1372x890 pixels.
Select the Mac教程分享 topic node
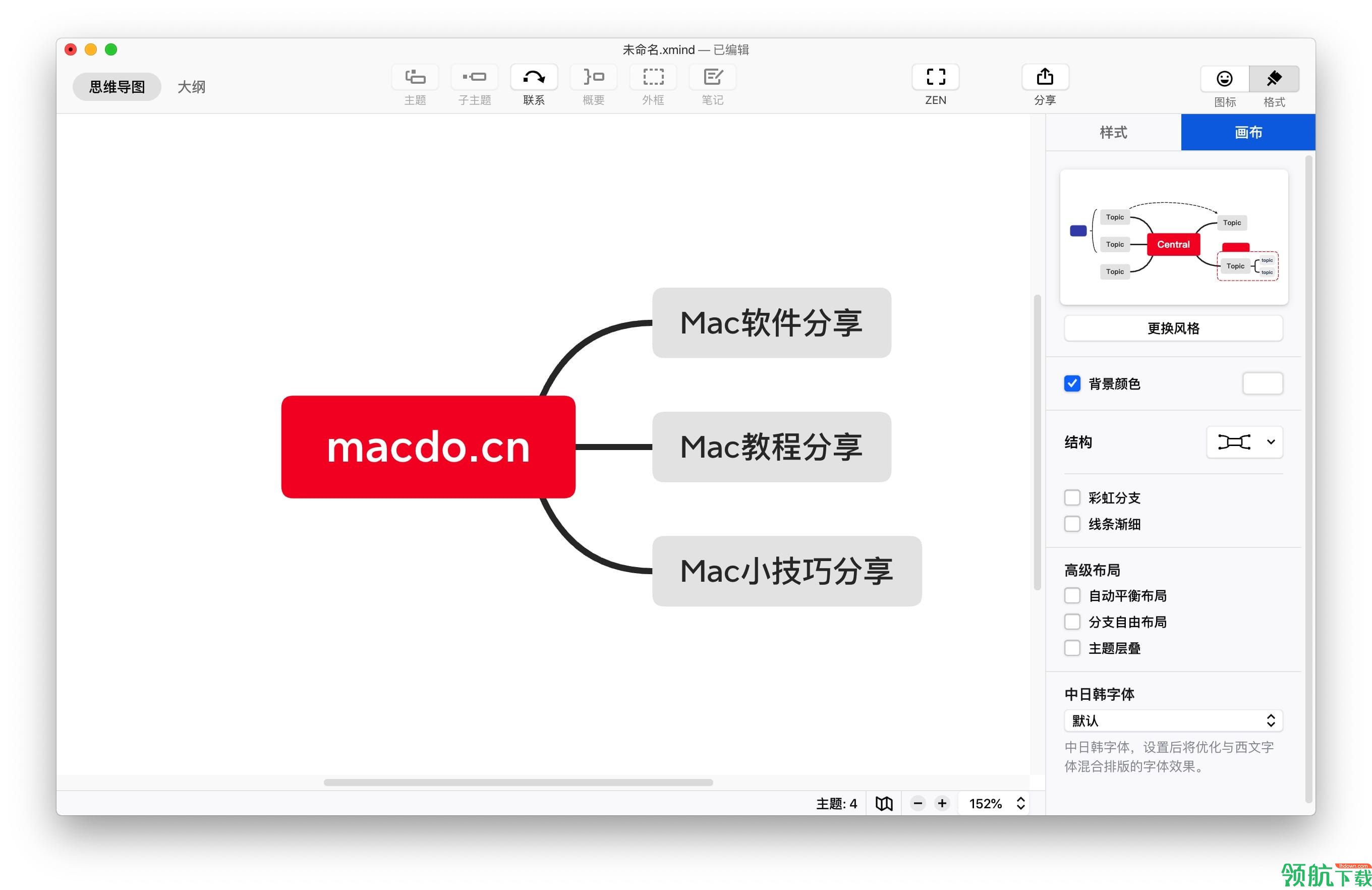771,447
